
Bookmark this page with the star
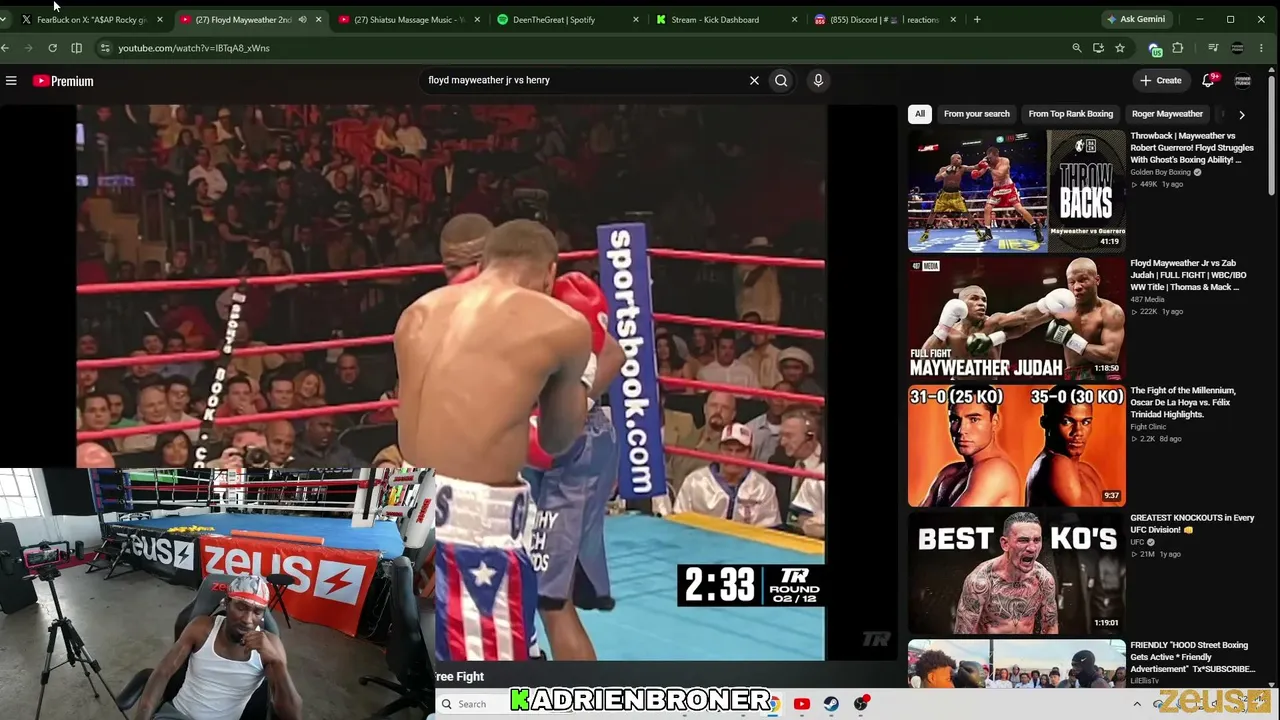coord(1120,48)
